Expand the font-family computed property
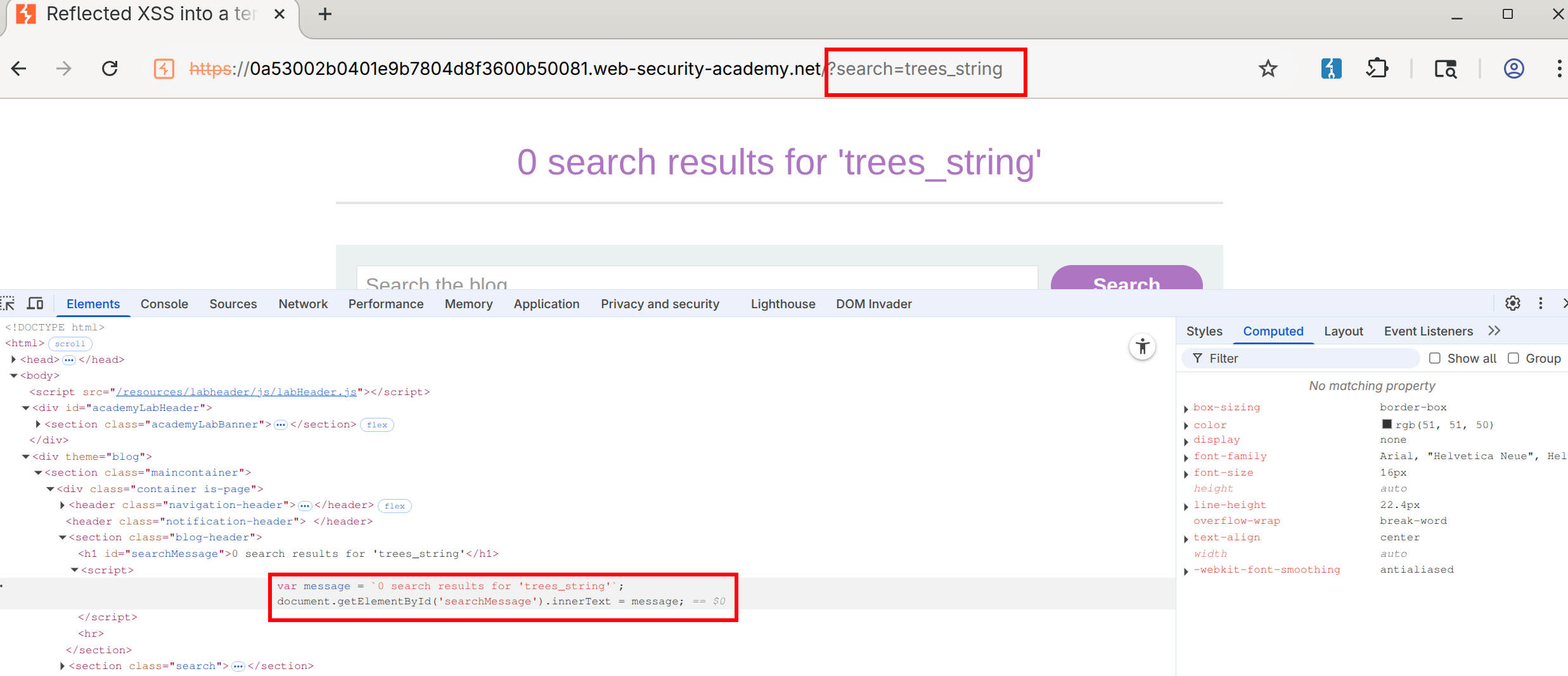This screenshot has height=676, width=1568. tap(1186, 457)
